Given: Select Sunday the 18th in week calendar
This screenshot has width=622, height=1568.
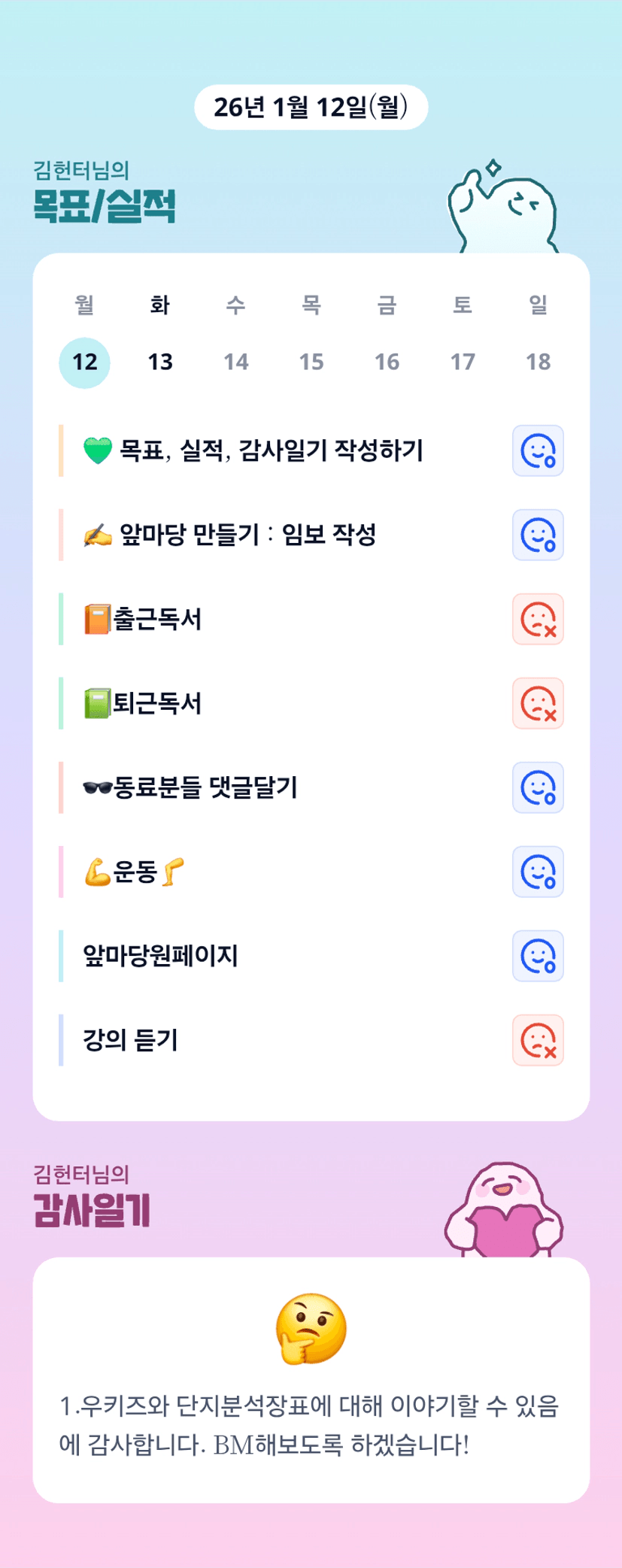Looking at the screenshot, I should [x=539, y=362].
